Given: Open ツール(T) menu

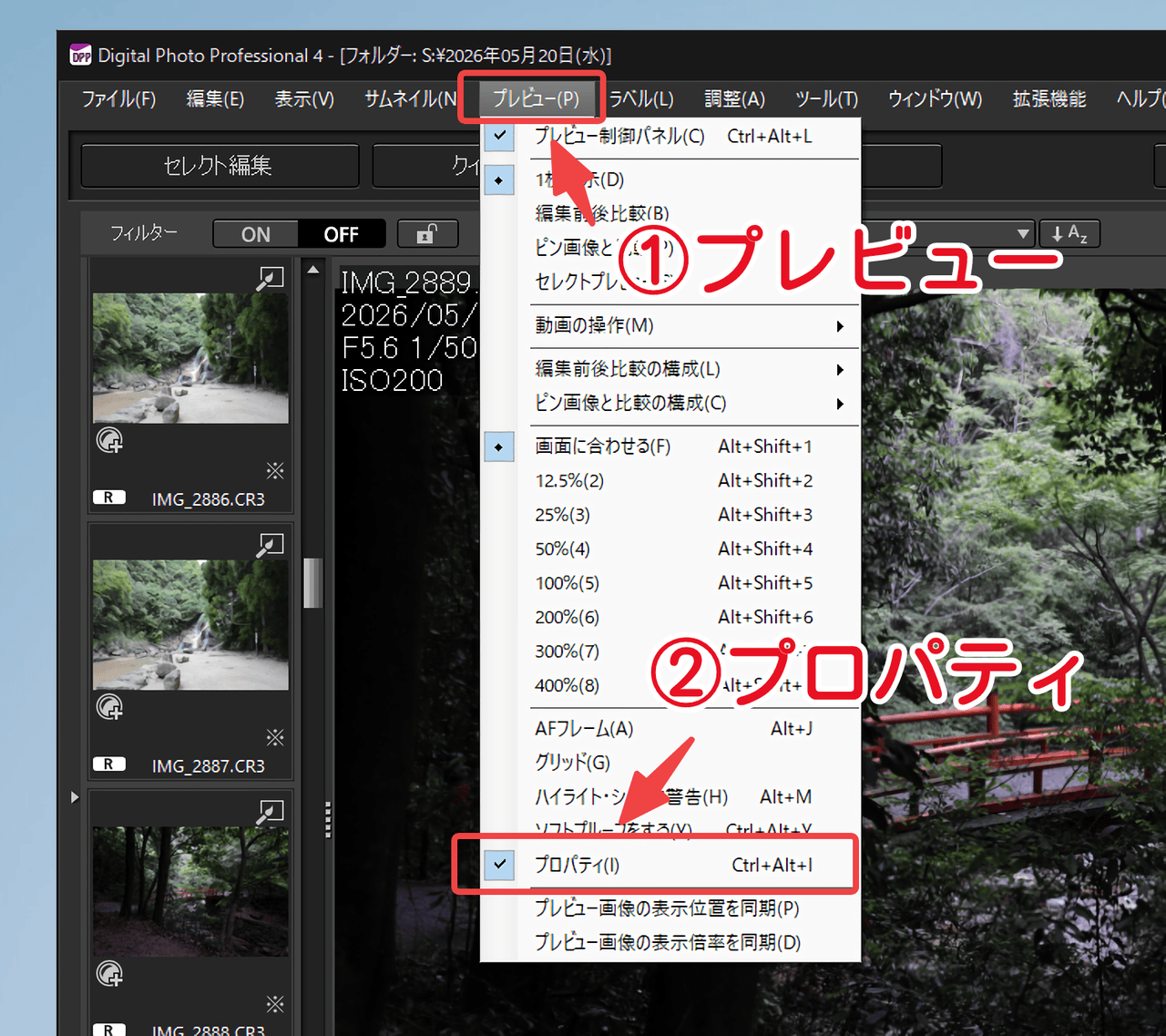Looking at the screenshot, I should (826, 99).
